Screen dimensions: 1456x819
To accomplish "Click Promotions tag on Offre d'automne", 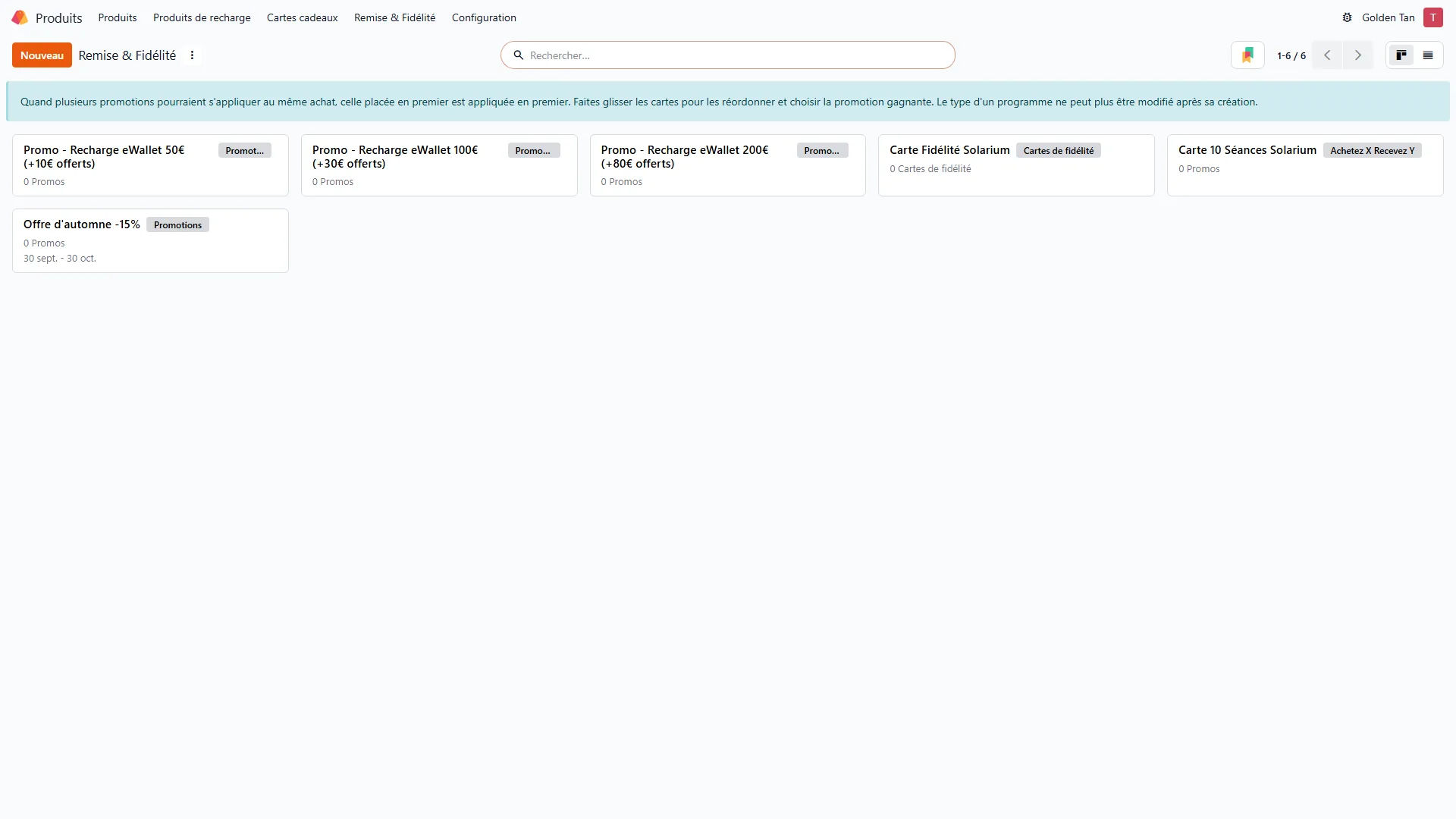I will point(177,225).
